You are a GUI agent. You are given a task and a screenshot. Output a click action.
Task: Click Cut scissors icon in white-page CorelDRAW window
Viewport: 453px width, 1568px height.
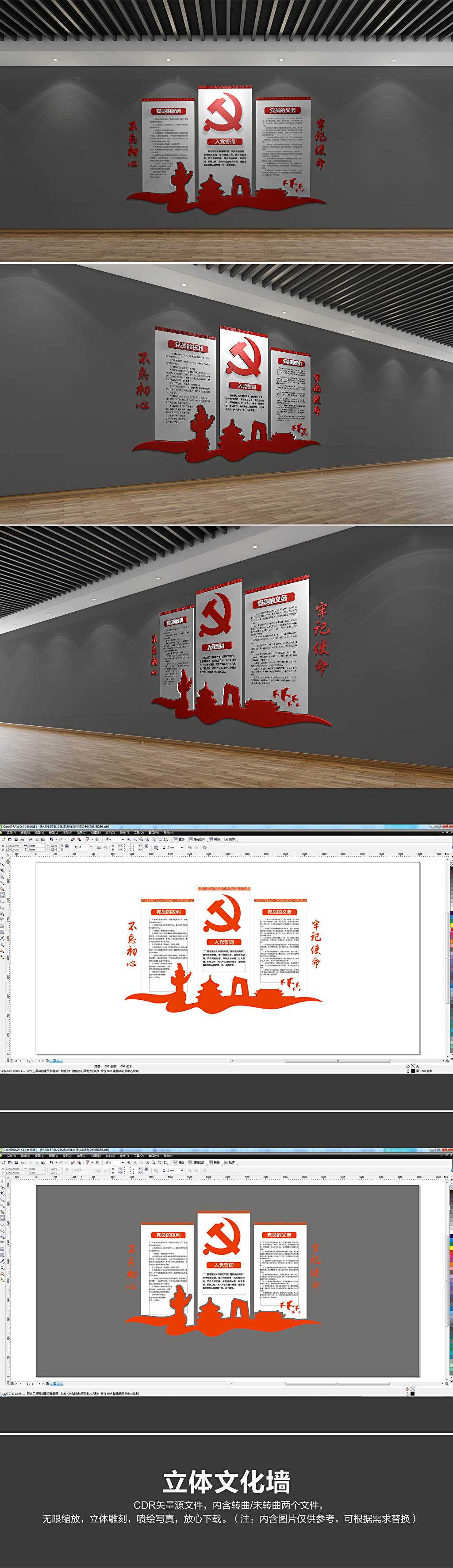[x=31, y=840]
